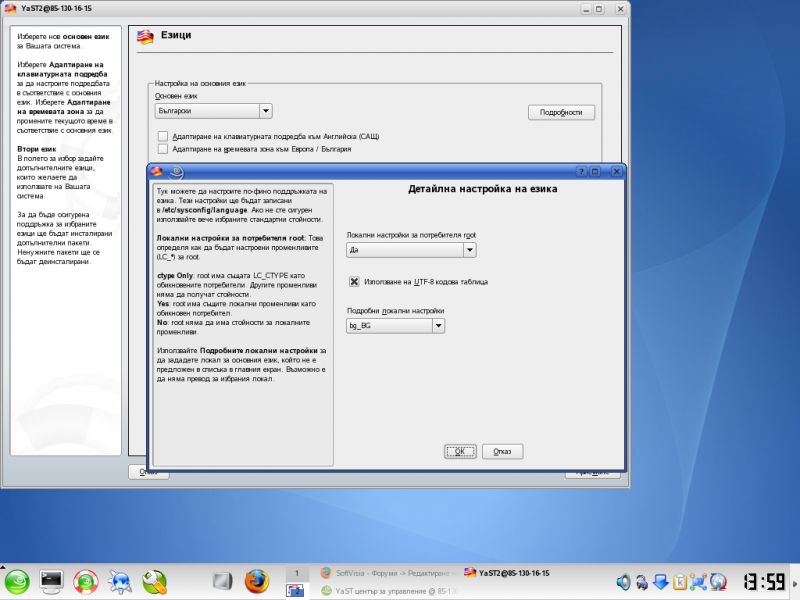
Task: Click the tray icon right of the speaker
Action: point(642,582)
